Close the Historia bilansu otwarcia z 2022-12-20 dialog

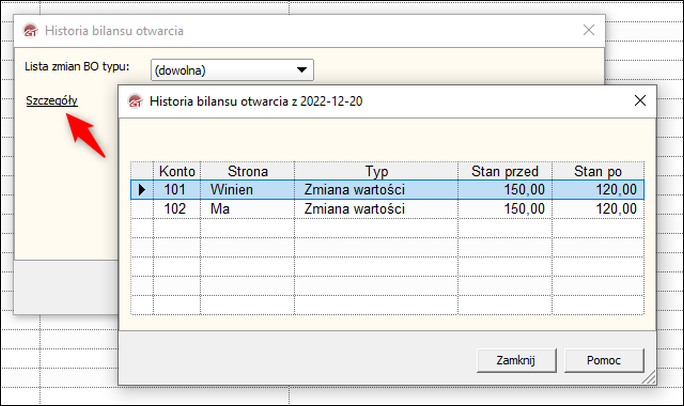pos(640,101)
